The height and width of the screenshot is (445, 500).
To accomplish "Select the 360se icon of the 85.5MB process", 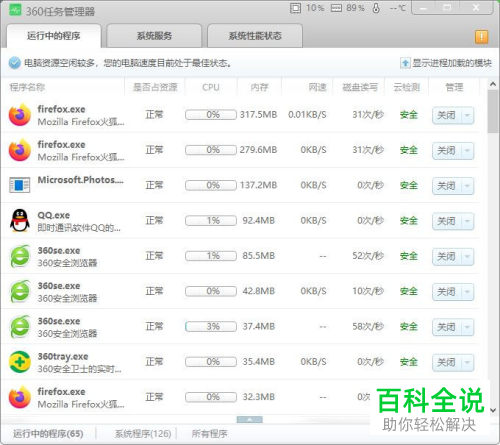I will point(20,256).
